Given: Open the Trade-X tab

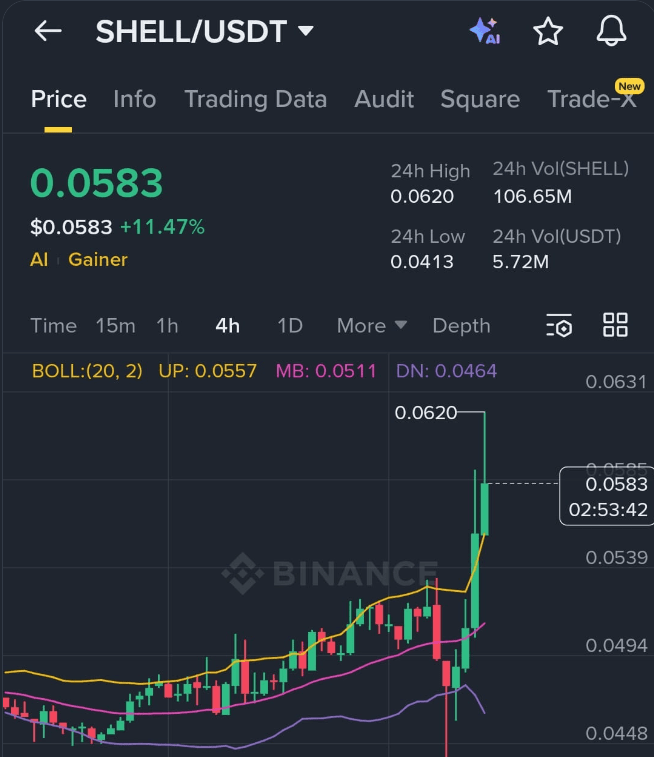Looking at the screenshot, I should click(592, 99).
